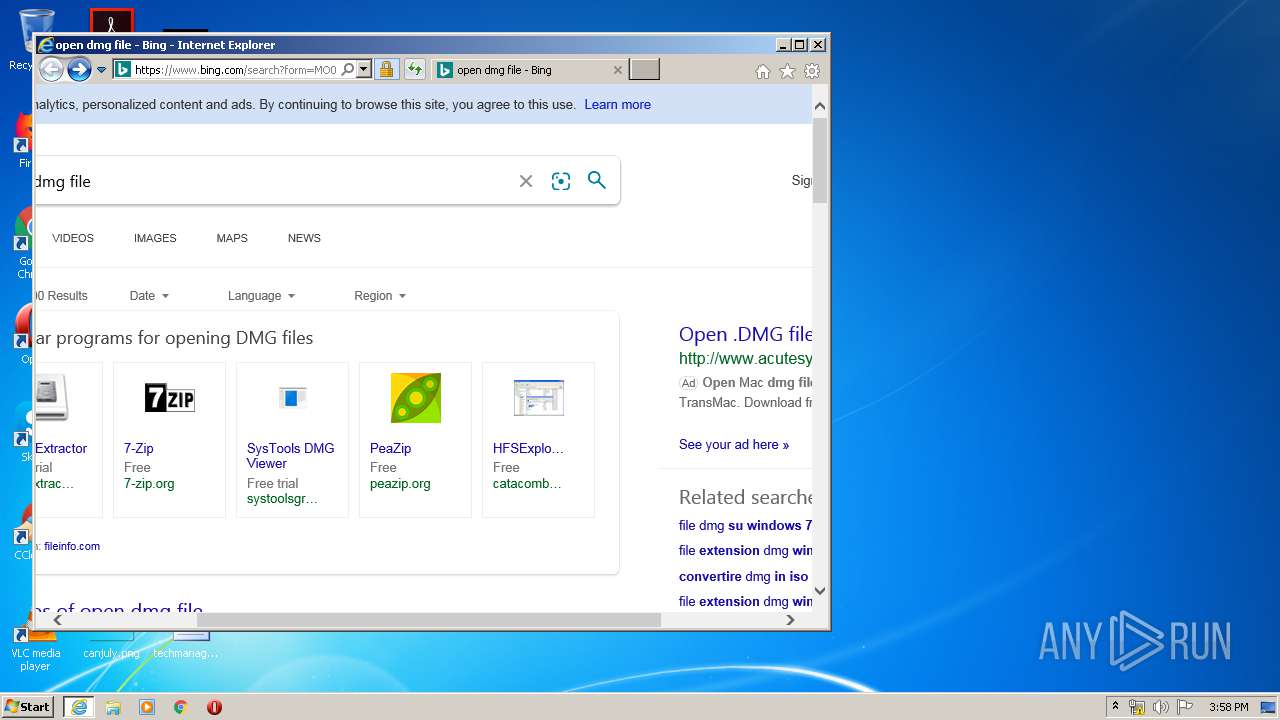Expand the Language filter dropdown
Image resolution: width=1280 pixels, height=720 pixels.
tap(261, 296)
